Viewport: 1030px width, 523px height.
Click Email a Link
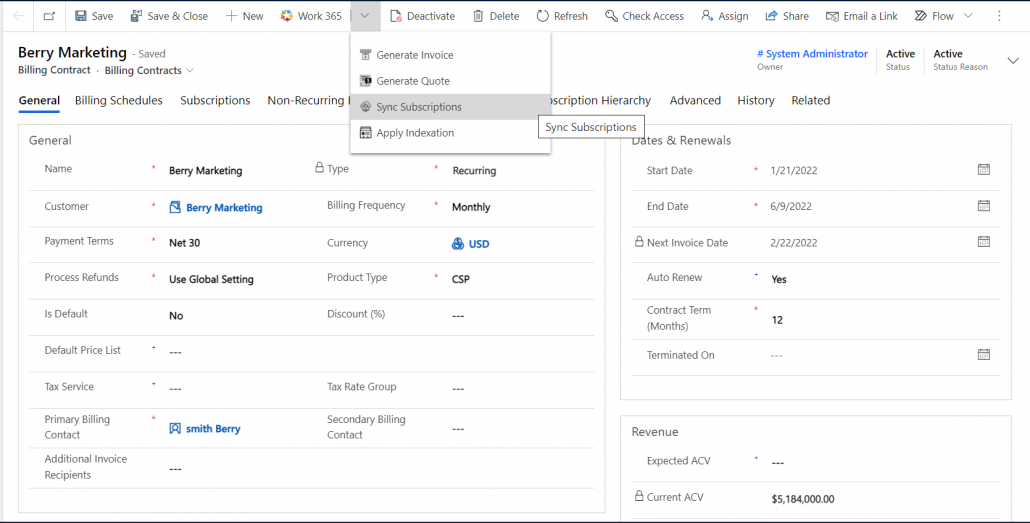pos(862,16)
